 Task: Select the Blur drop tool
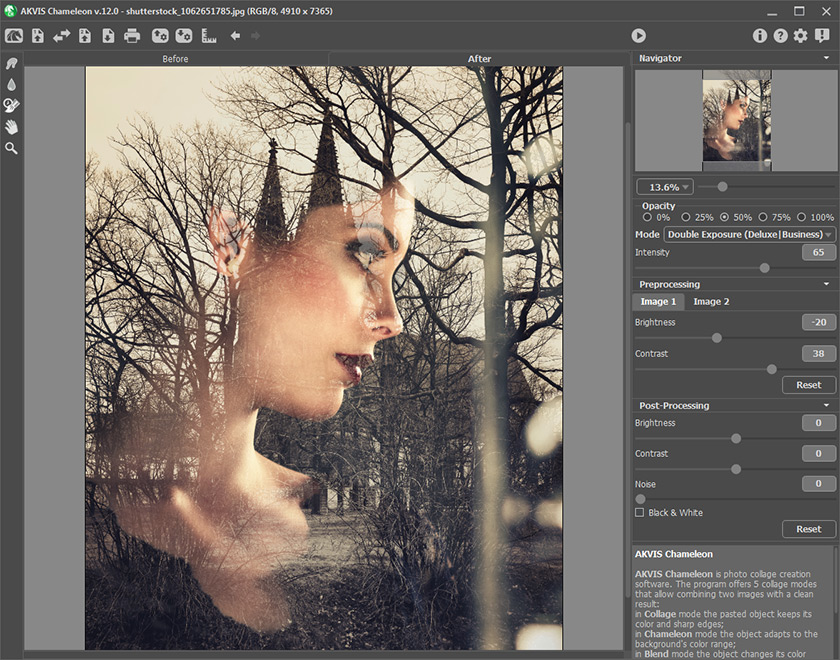pos(12,85)
